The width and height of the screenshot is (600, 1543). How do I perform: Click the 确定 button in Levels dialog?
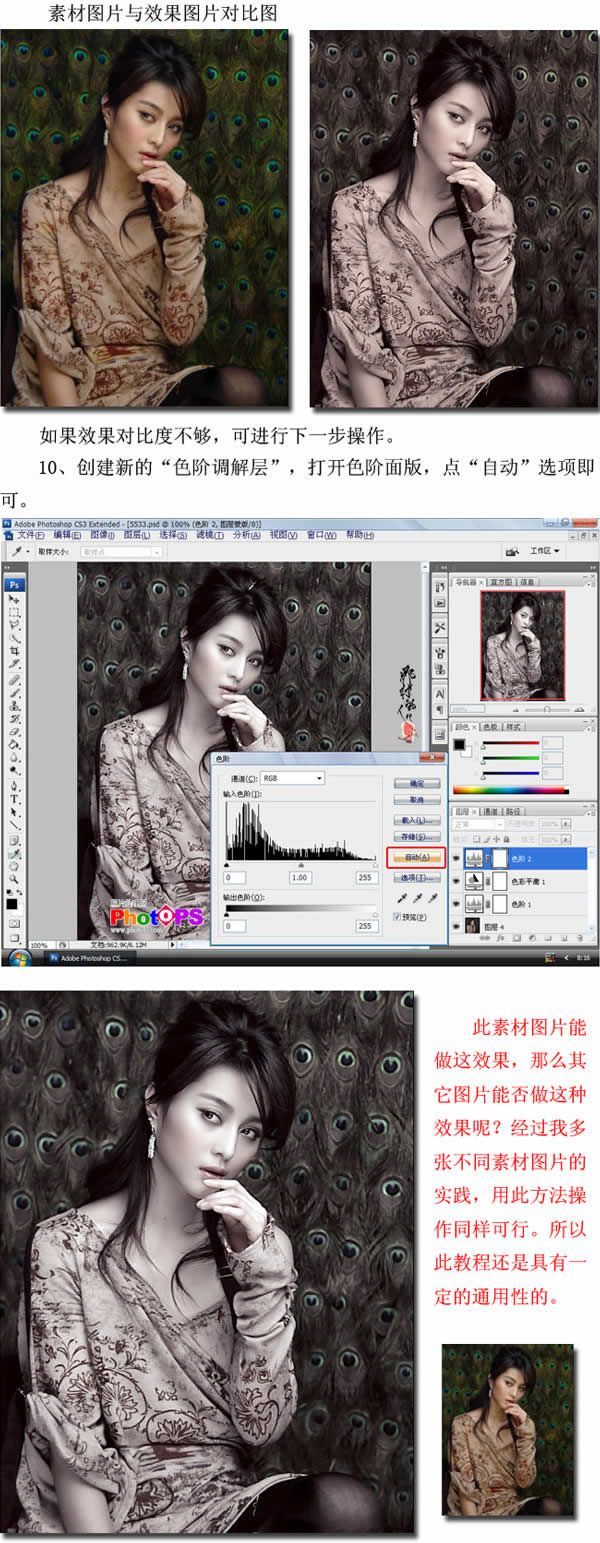417,783
